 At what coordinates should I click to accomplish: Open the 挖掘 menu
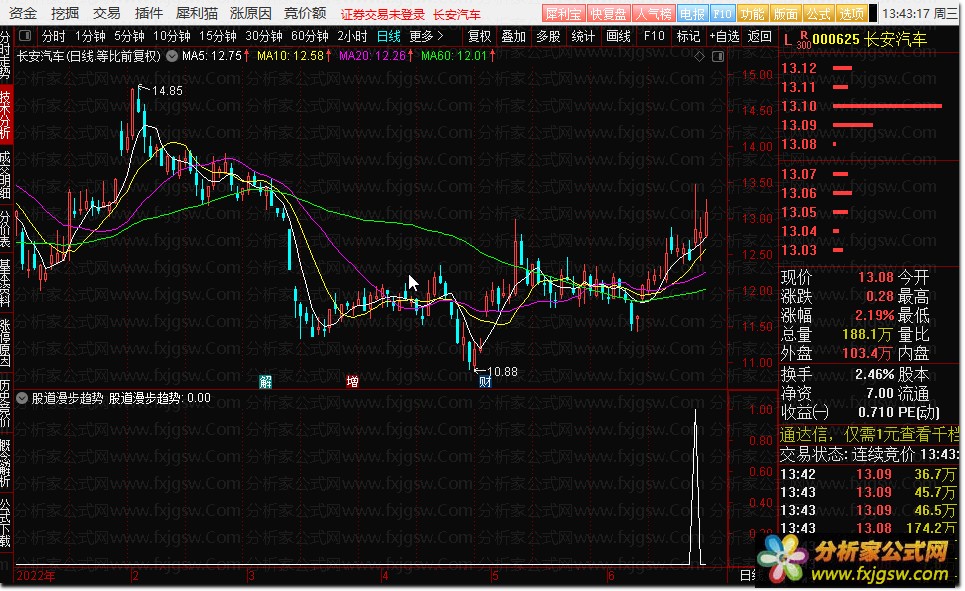click(x=65, y=13)
